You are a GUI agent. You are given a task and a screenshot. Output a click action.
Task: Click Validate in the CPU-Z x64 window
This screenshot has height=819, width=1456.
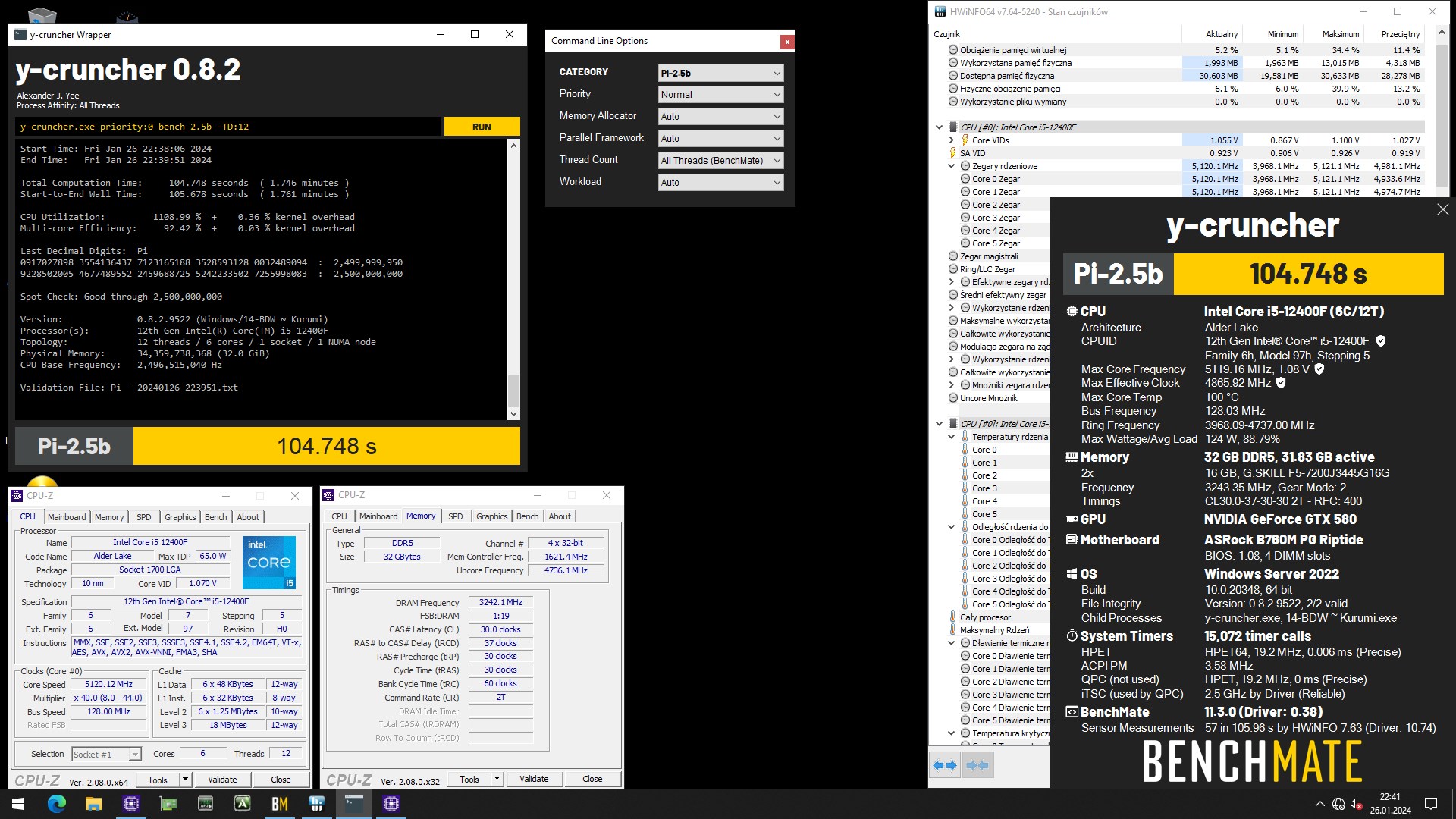coord(222,780)
